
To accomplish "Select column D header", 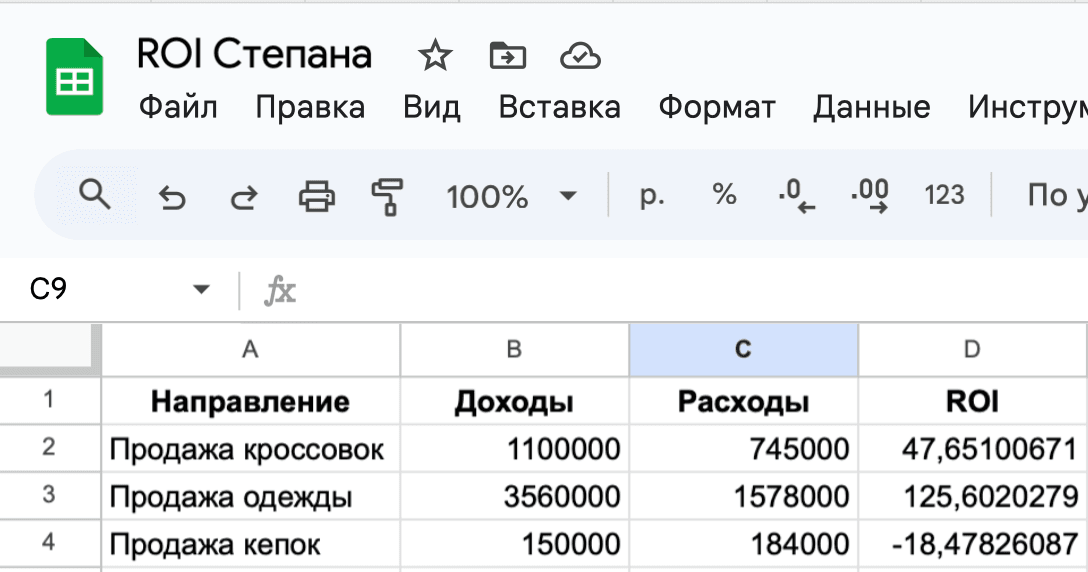I will click(973, 350).
